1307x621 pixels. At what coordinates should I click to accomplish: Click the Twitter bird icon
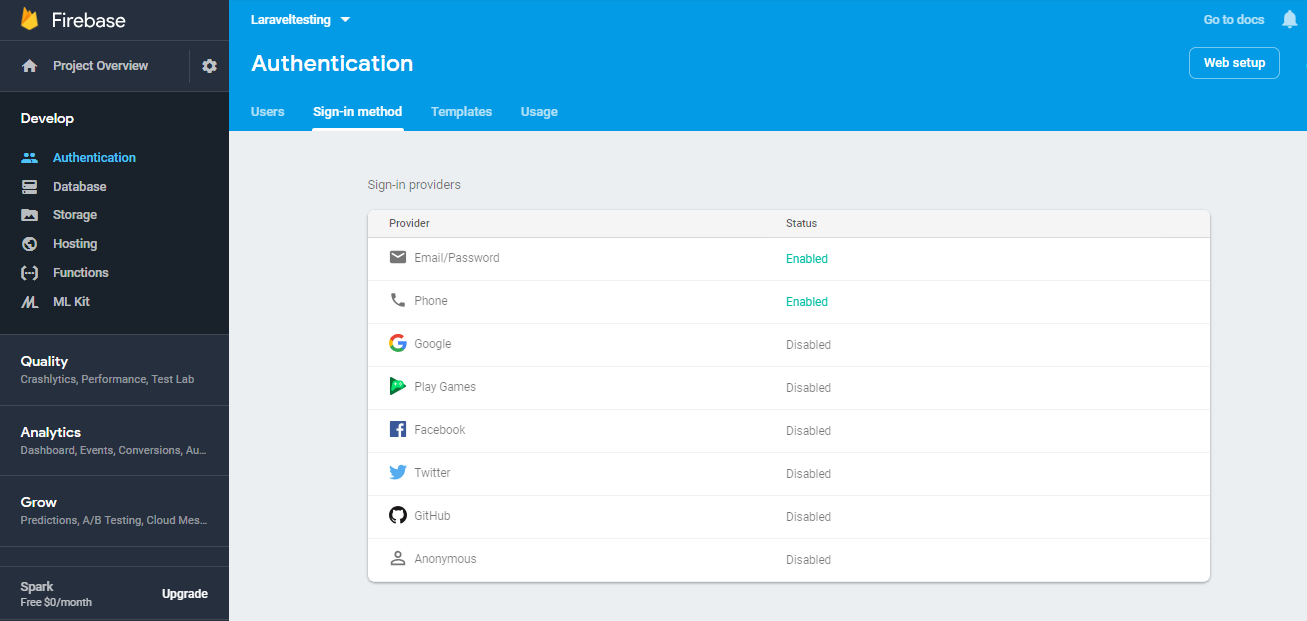pyautogui.click(x=398, y=472)
